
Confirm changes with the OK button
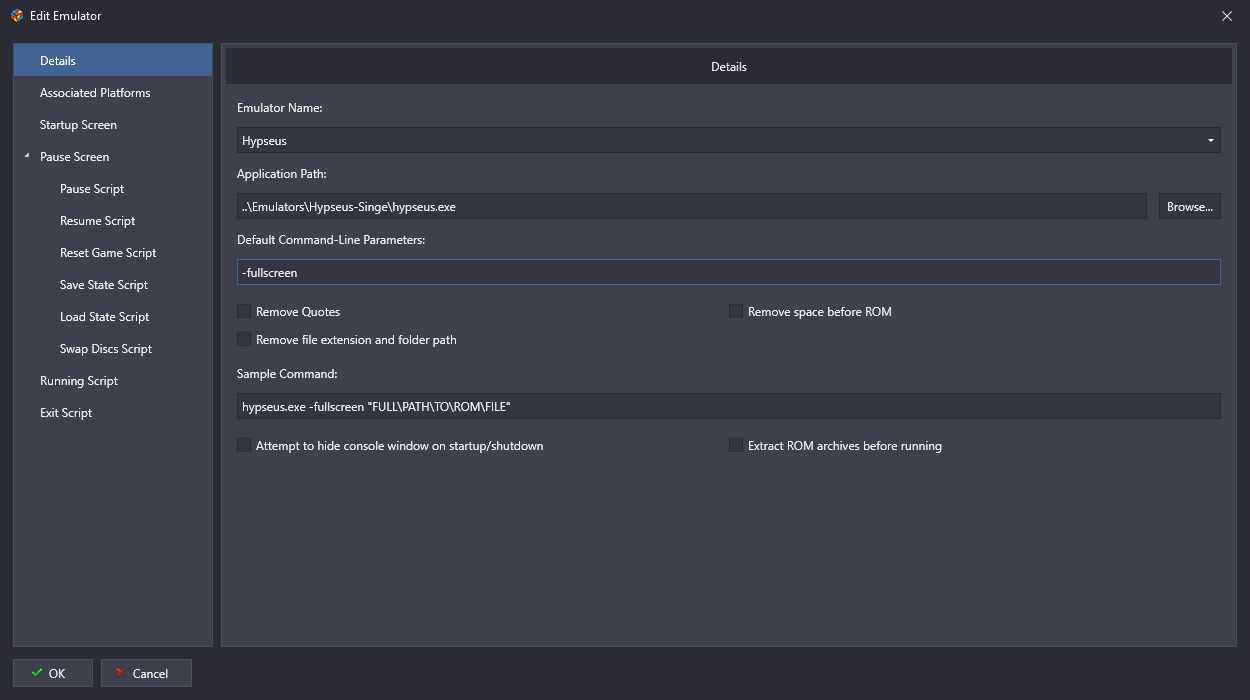pos(53,673)
